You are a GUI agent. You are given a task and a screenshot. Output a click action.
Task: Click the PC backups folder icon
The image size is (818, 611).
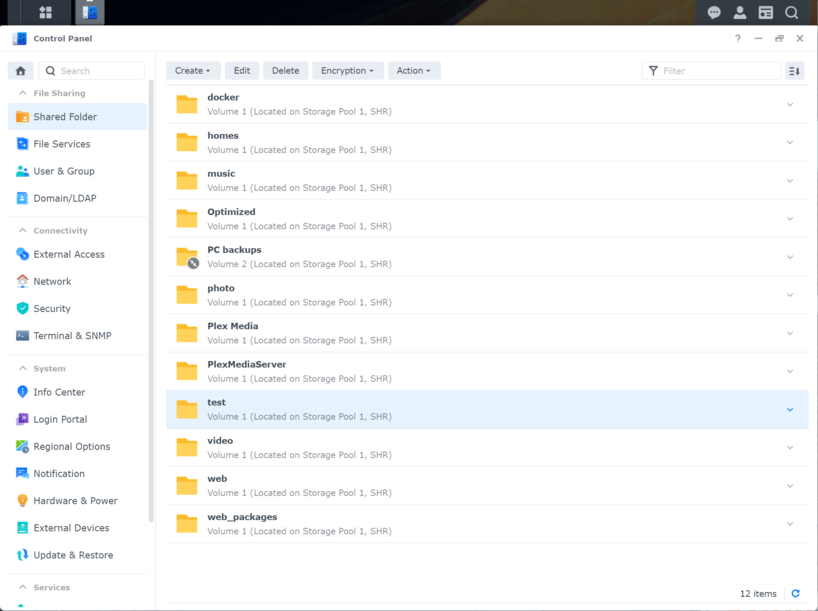(187, 257)
